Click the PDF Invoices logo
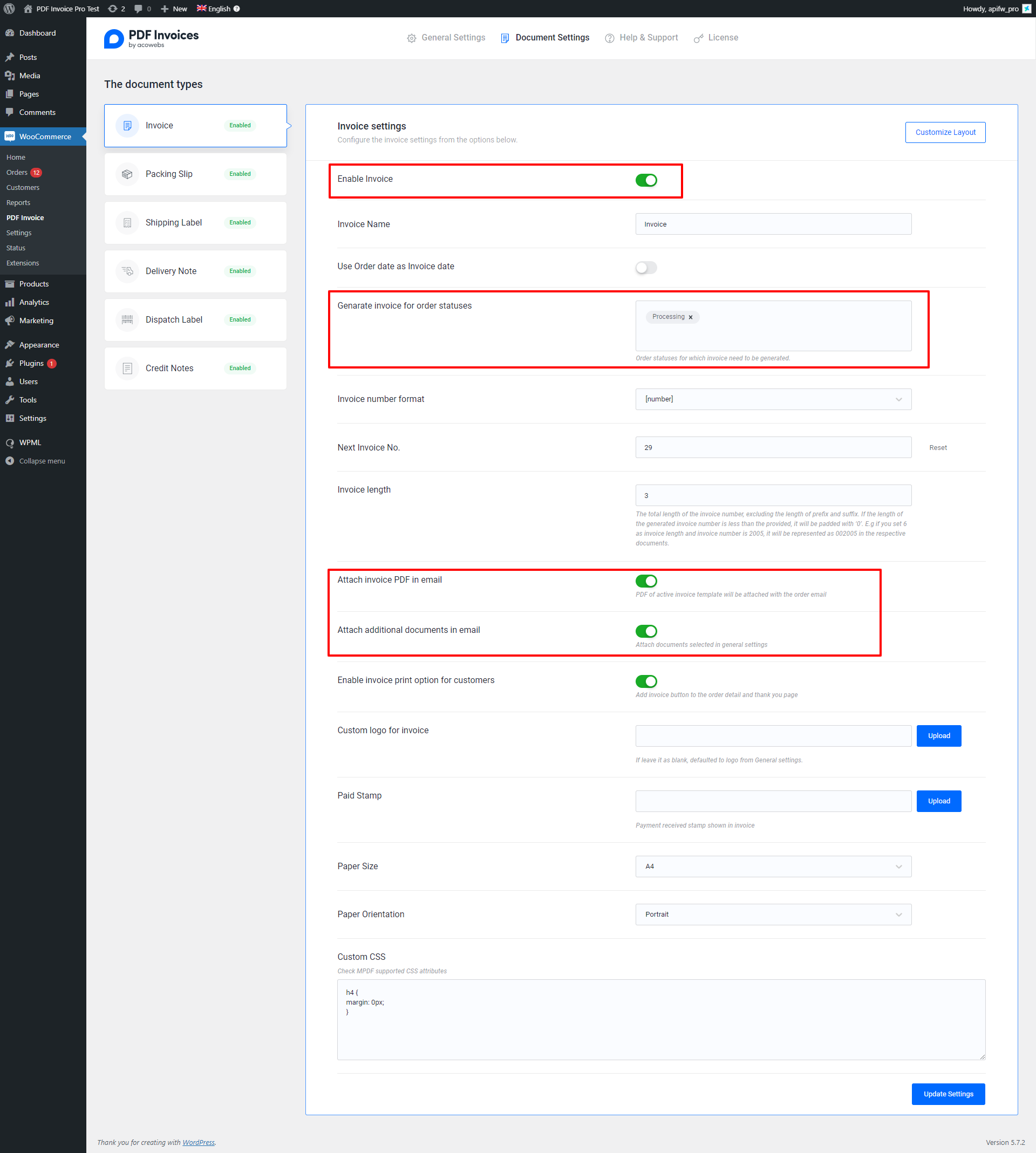The width and height of the screenshot is (1036, 1153). tap(152, 39)
